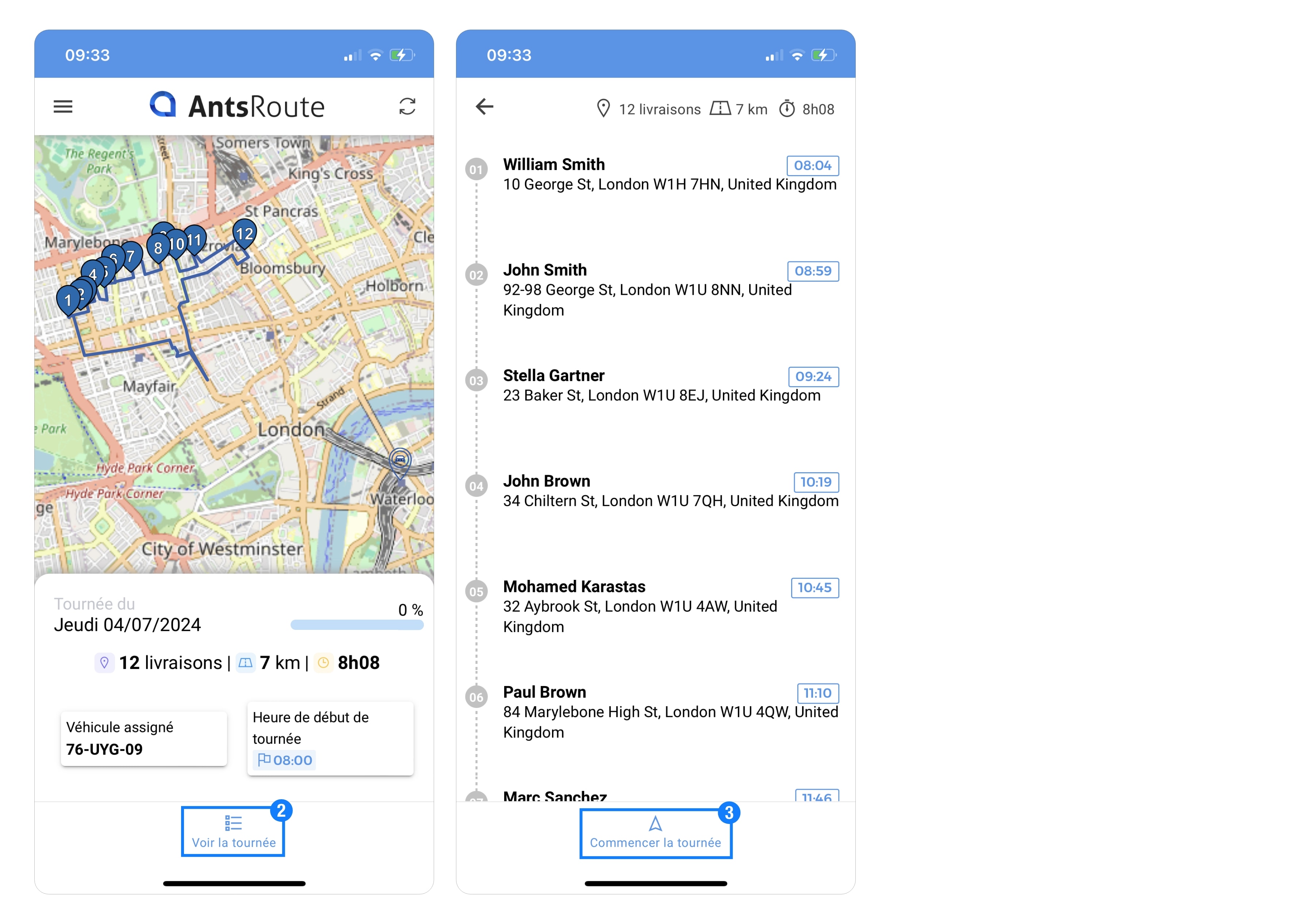Screen dimensions: 1311x924
Task: Select map pin number 12
Action: [x=244, y=234]
